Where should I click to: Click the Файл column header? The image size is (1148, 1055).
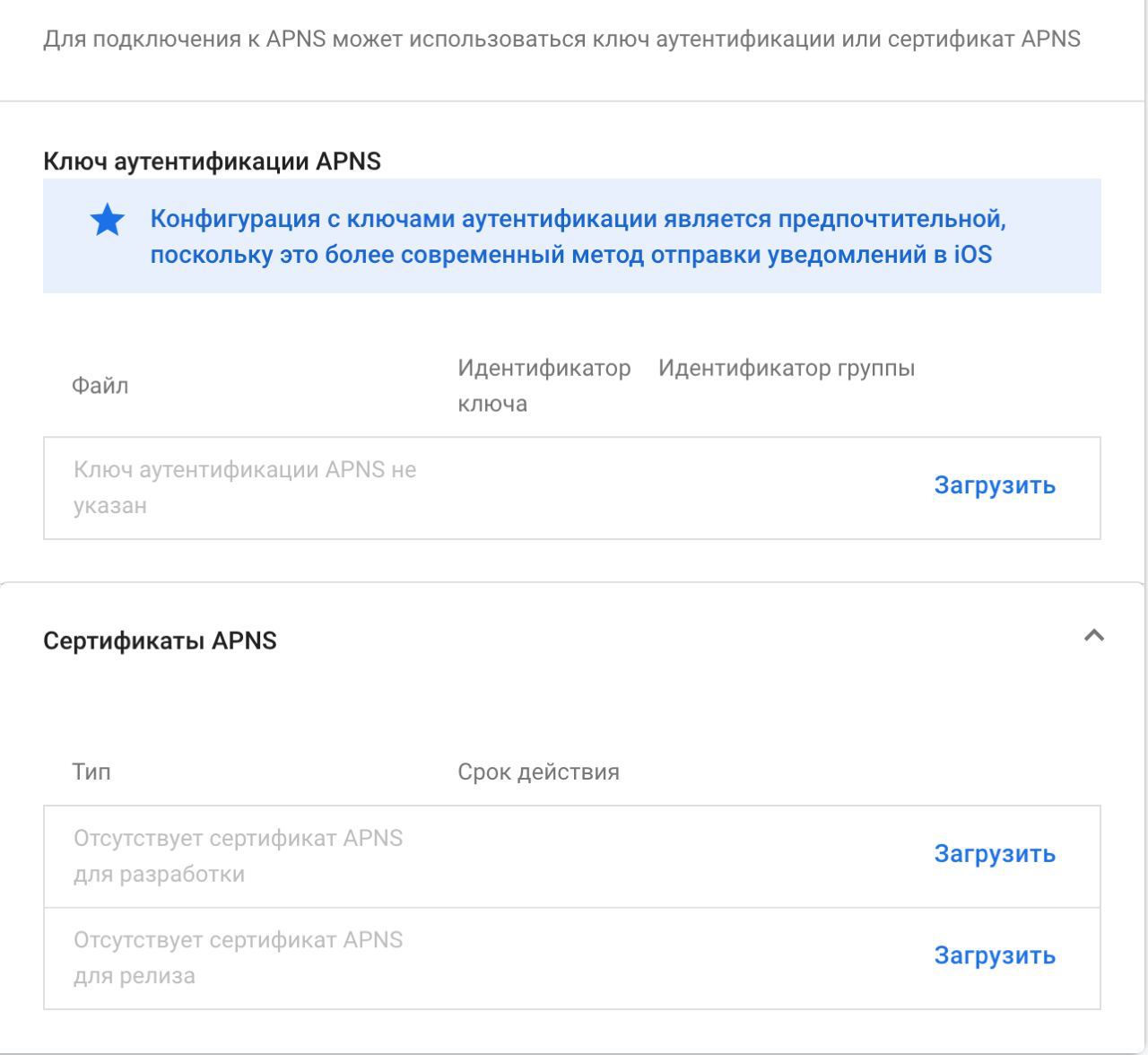pos(100,386)
